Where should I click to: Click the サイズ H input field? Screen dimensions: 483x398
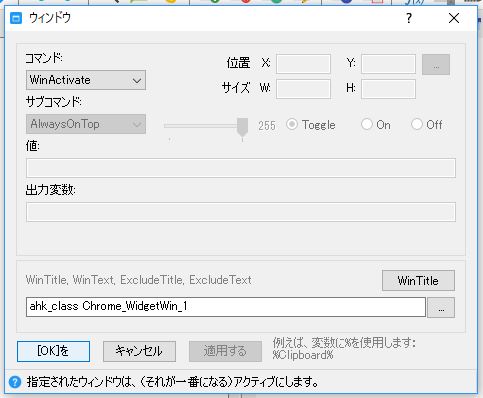coord(388,89)
